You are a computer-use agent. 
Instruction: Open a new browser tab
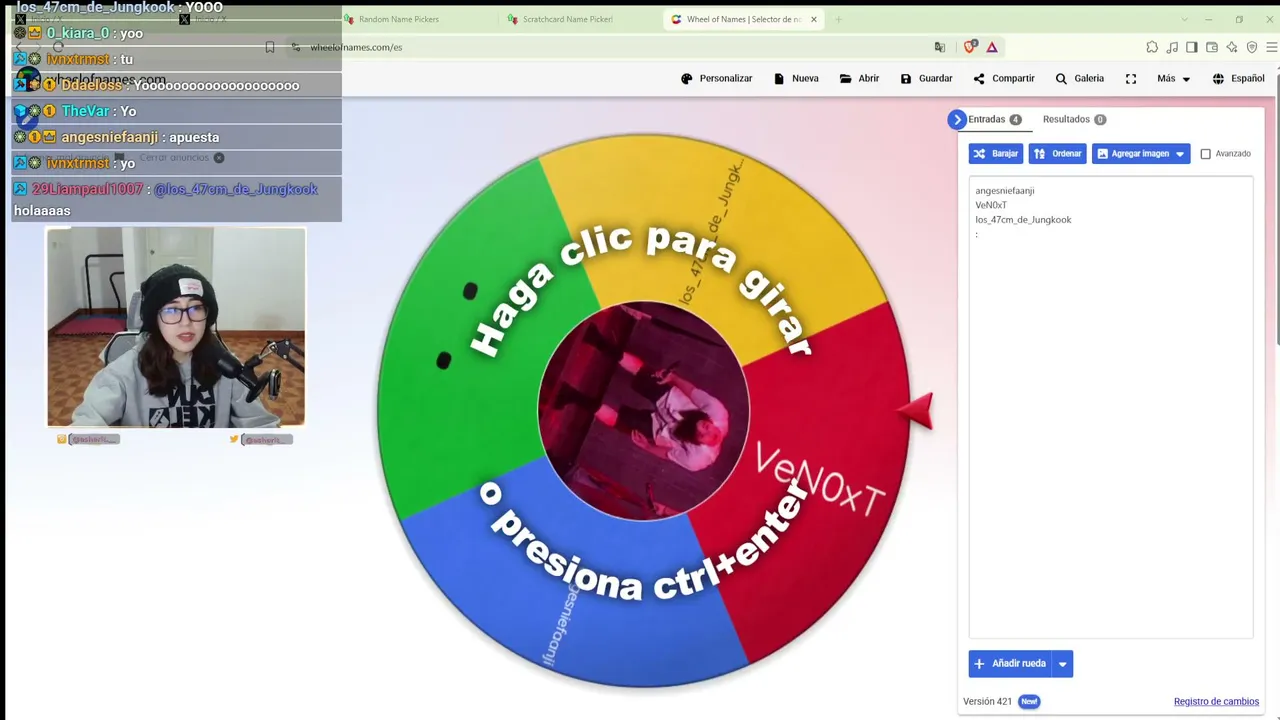click(838, 19)
